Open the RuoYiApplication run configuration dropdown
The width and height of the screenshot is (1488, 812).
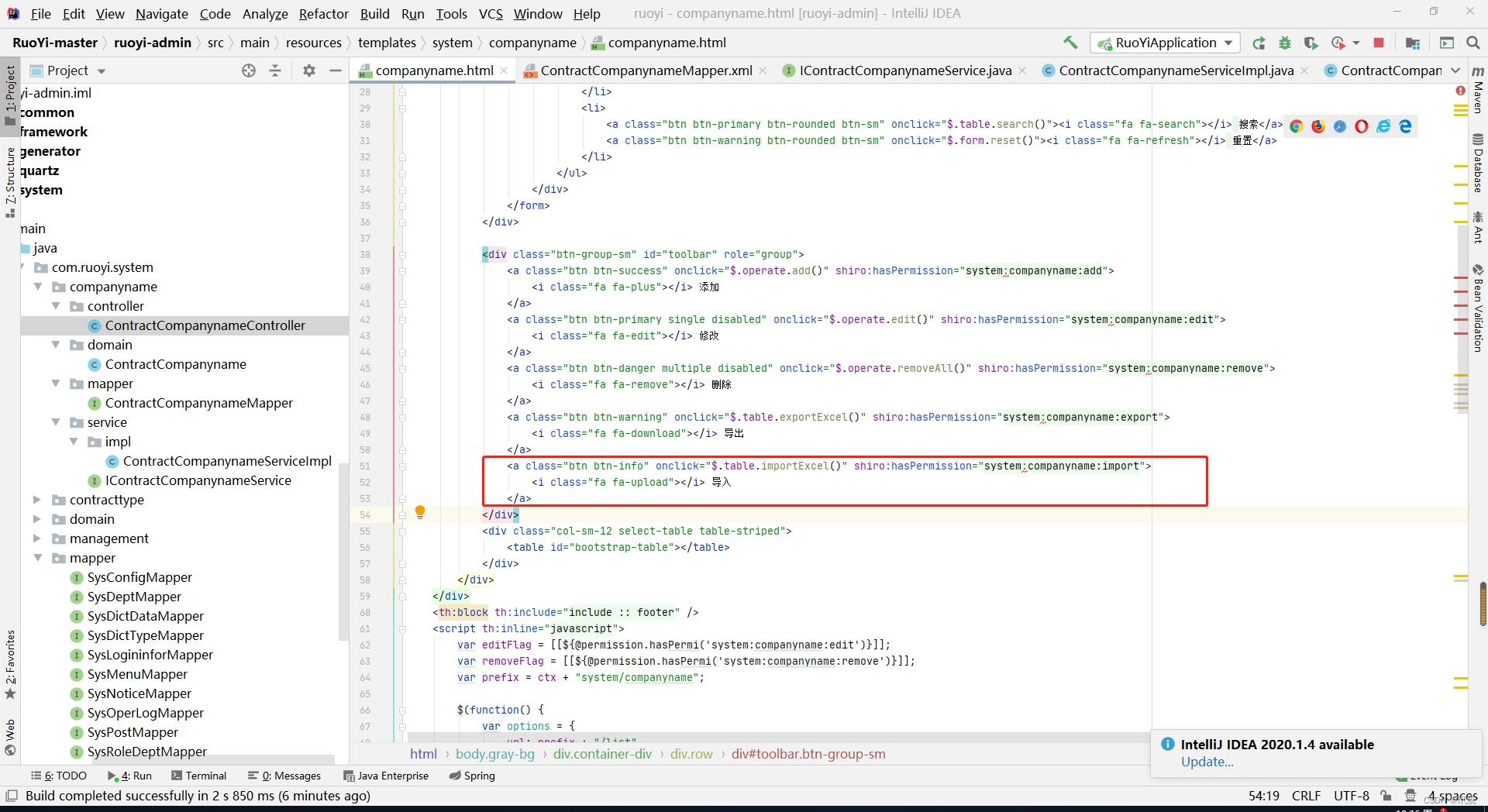point(1228,43)
